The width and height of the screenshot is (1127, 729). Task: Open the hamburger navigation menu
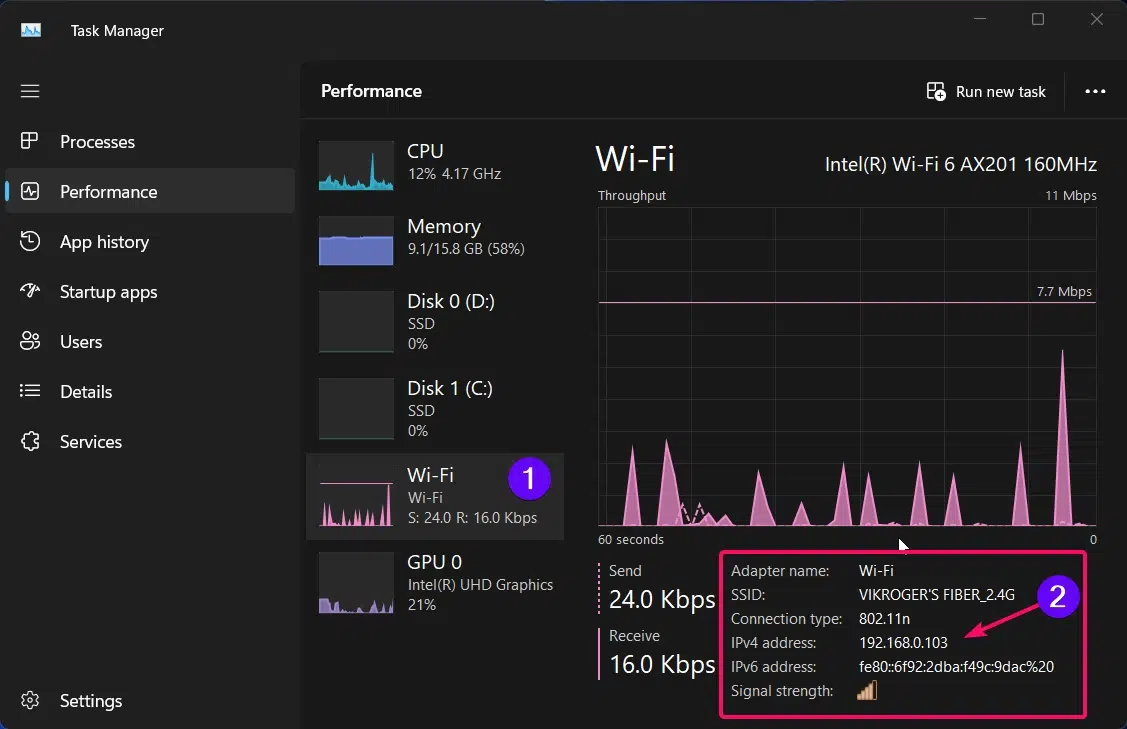coord(29,91)
